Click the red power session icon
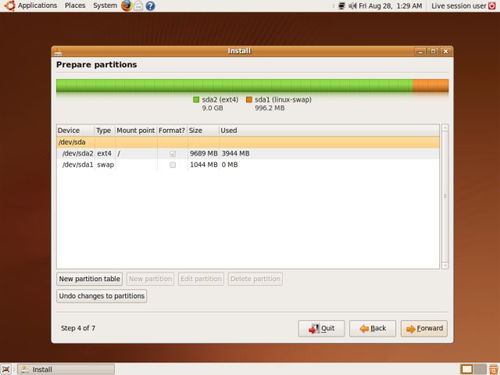The width and height of the screenshot is (500, 375). tap(492, 6)
